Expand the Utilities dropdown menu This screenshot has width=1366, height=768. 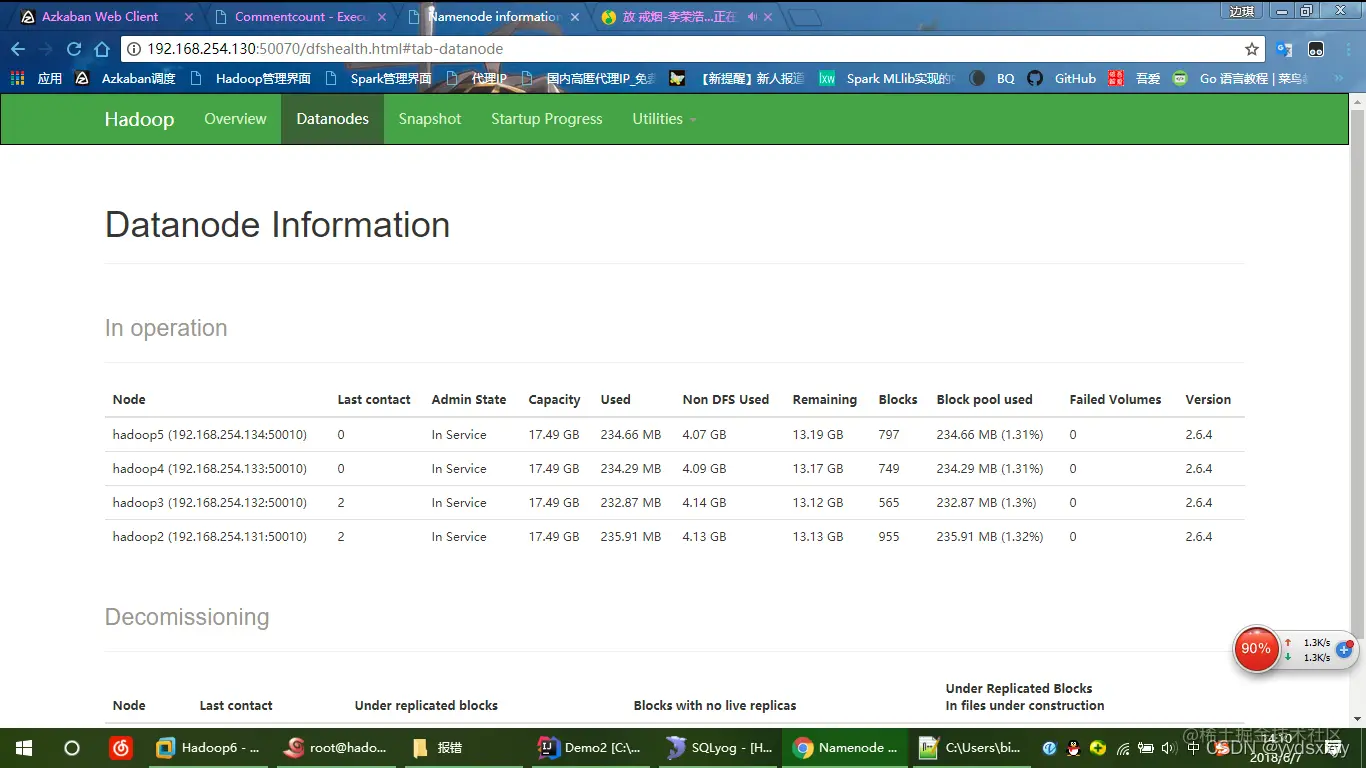pyautogui.click(x=664, y=119)
